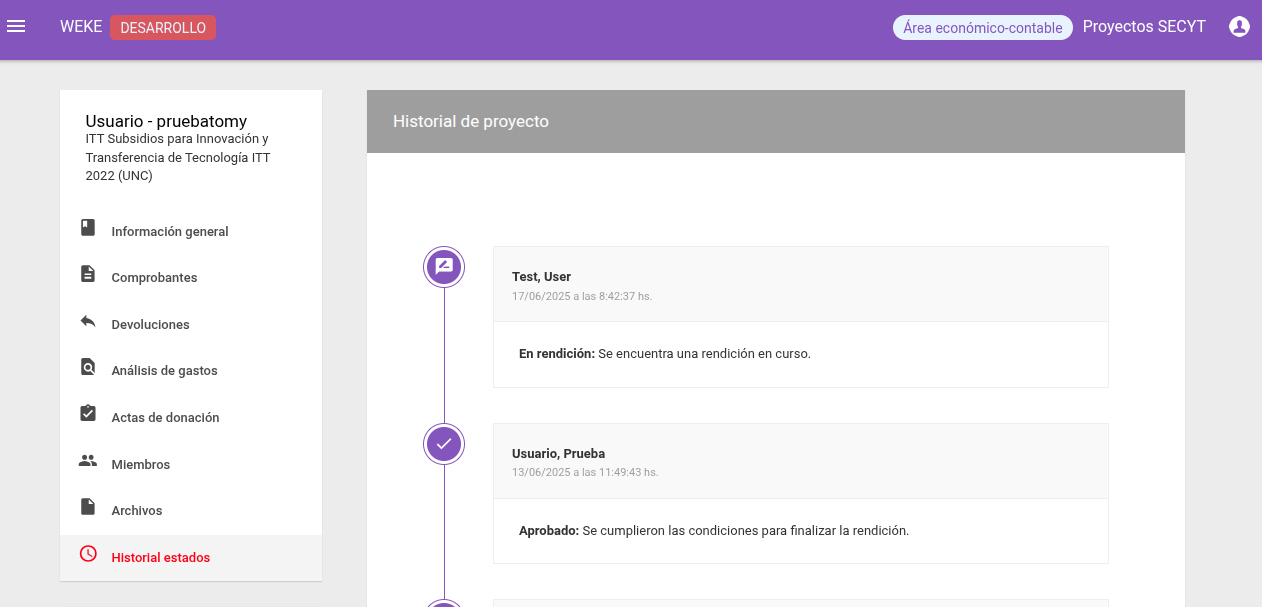Click the document icon beside Comprobantes
Image resolution: width=1262 pixels, height=607 pixels.
(x=88, y=274)
